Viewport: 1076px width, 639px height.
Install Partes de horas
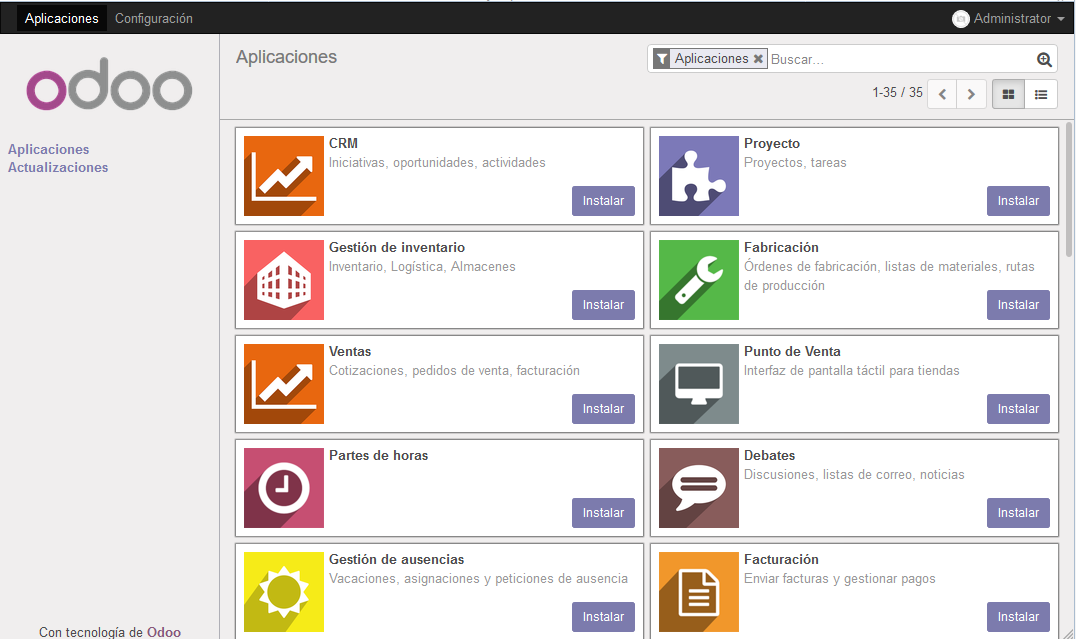(603, 513)
